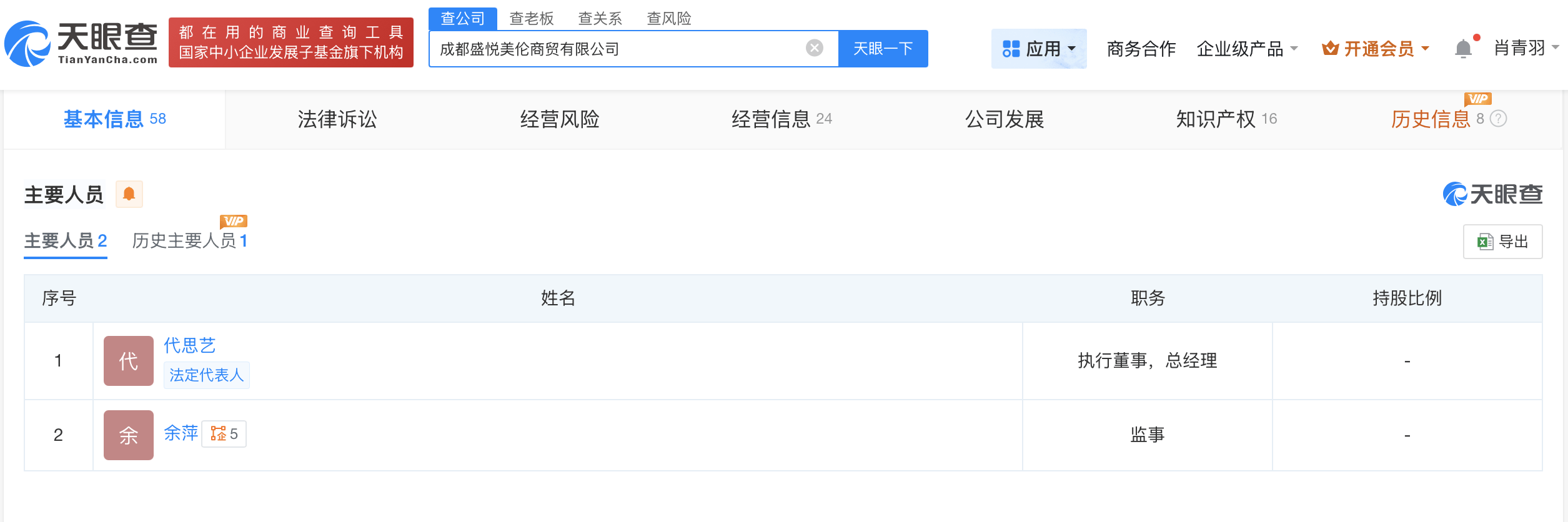Expand the 应用 dropdown menu
Screen dimensions: 1568x522
(1038, 49)
